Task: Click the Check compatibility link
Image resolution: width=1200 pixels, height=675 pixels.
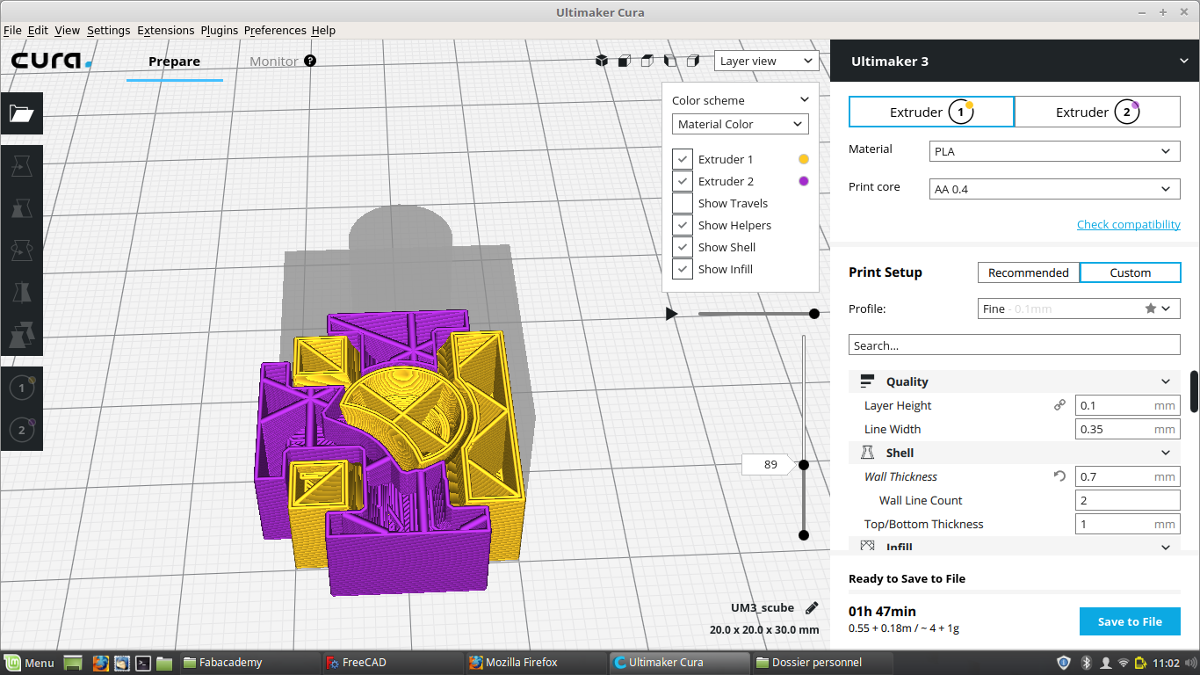Action: tap(1128, 224)
